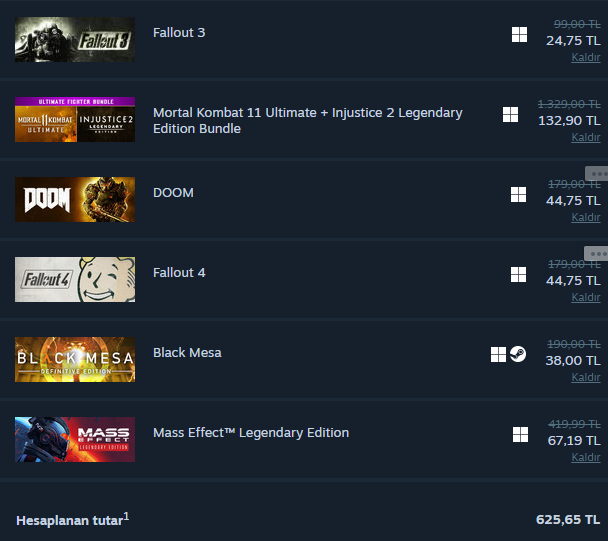Open the DOOM cover art thumbnail

(75, 199)
